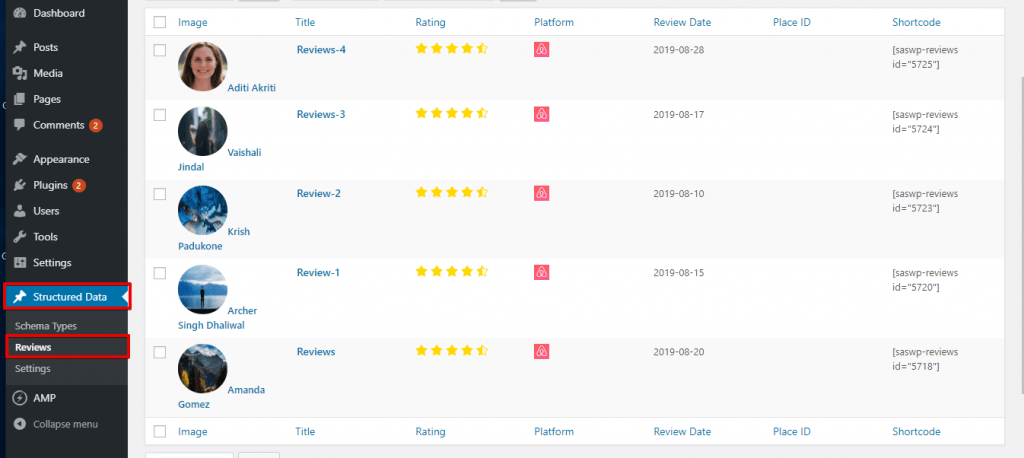Click the Plugins plug icon in sidebar
Viewport: 1024px width, 458px height.
(20, 186)
